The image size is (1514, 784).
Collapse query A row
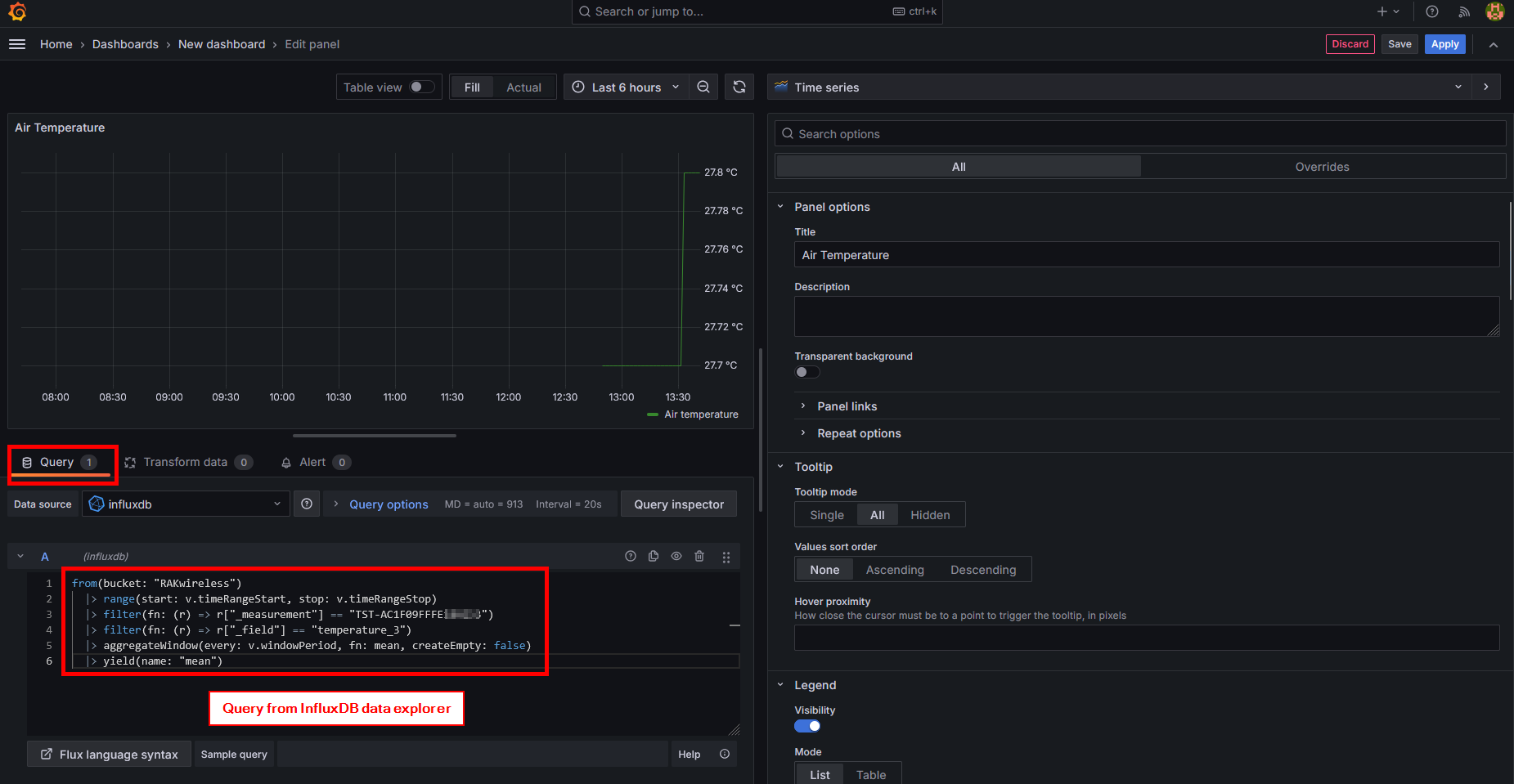[20, 556]
